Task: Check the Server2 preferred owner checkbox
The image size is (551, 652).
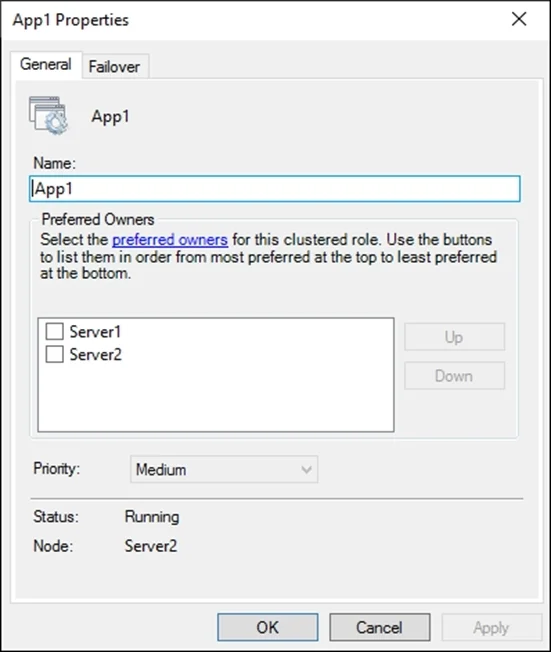Action: point(54,354)
